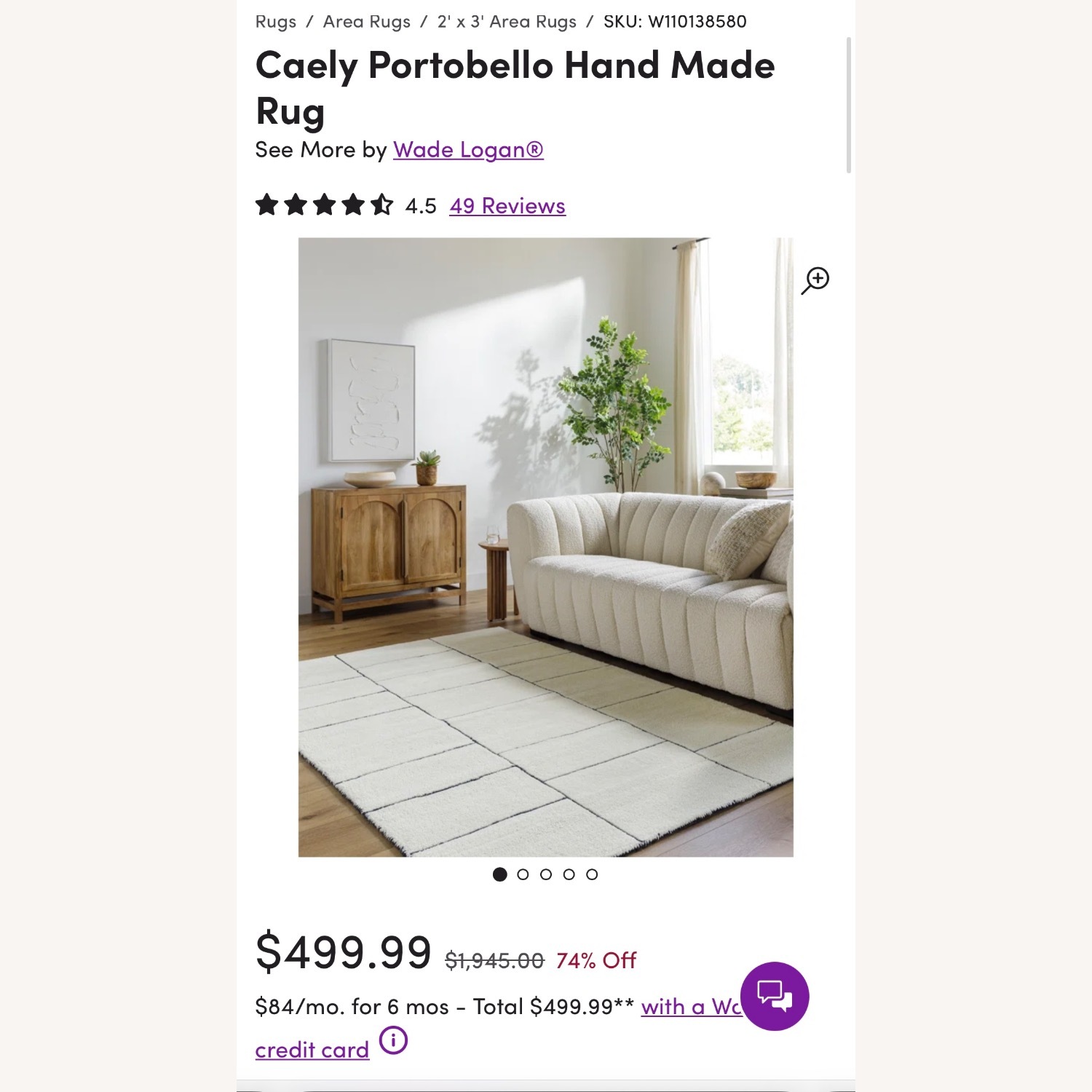Select the second image carousel dot
1092x1092 pixels.
click(x=522, y=874)
